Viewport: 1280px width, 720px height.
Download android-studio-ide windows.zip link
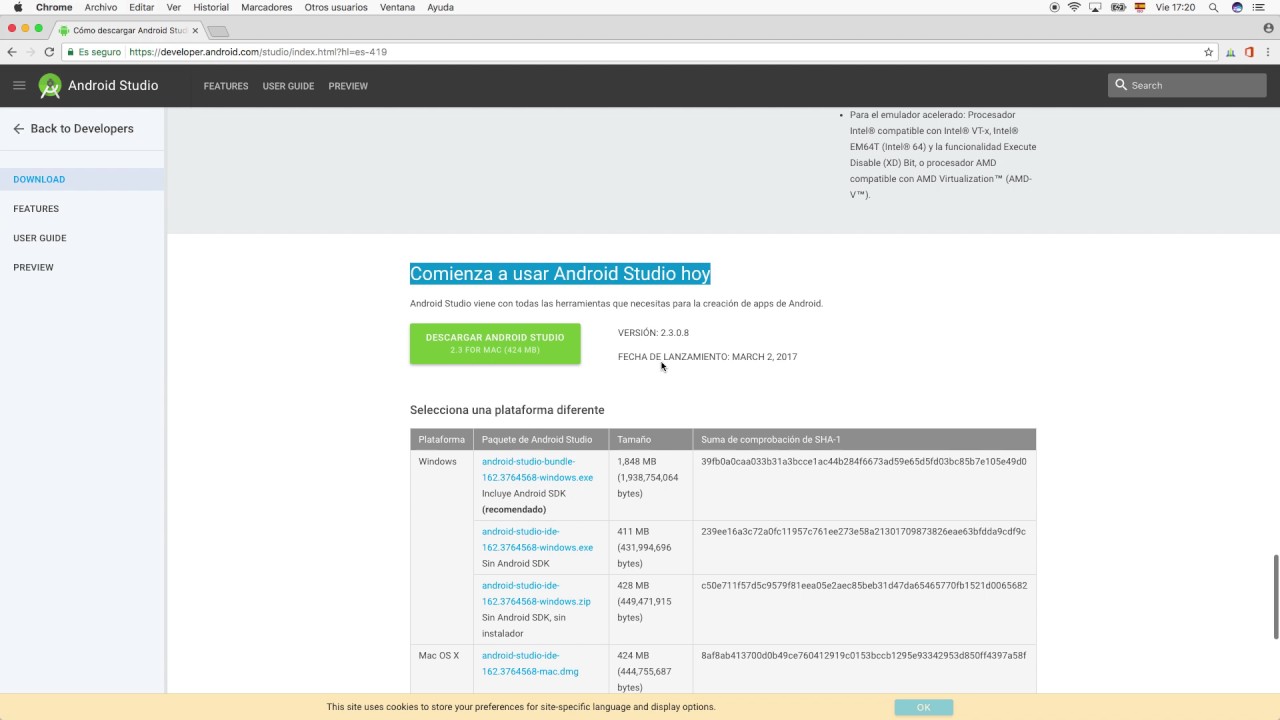(x=536, y=593)
